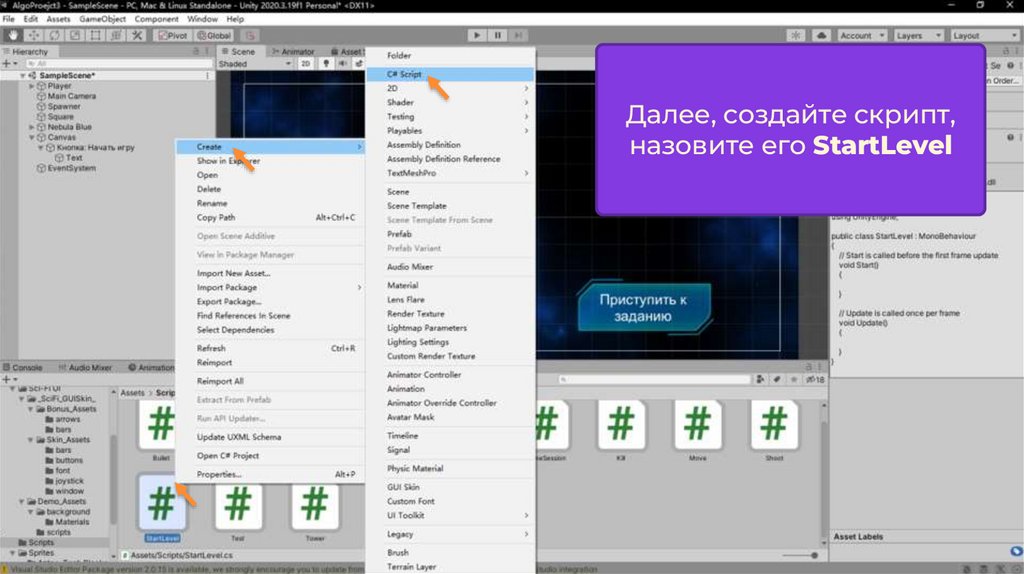Collapse the Canvas object in Hierarchy
Viewport: 1024px width, 574px height.
coord(31,138)
